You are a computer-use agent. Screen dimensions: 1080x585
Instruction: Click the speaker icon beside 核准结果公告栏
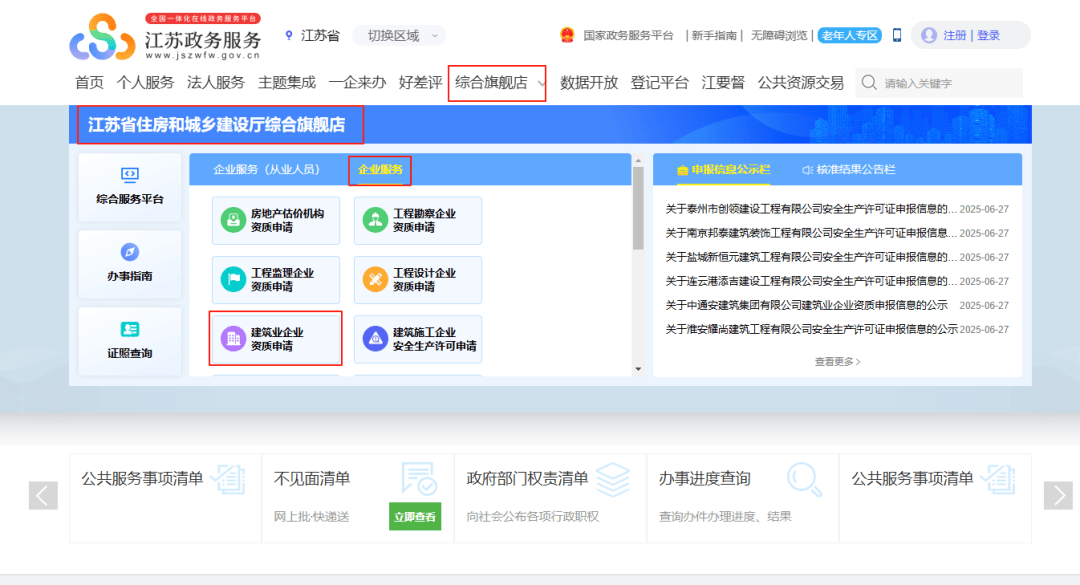coord(807,170)
